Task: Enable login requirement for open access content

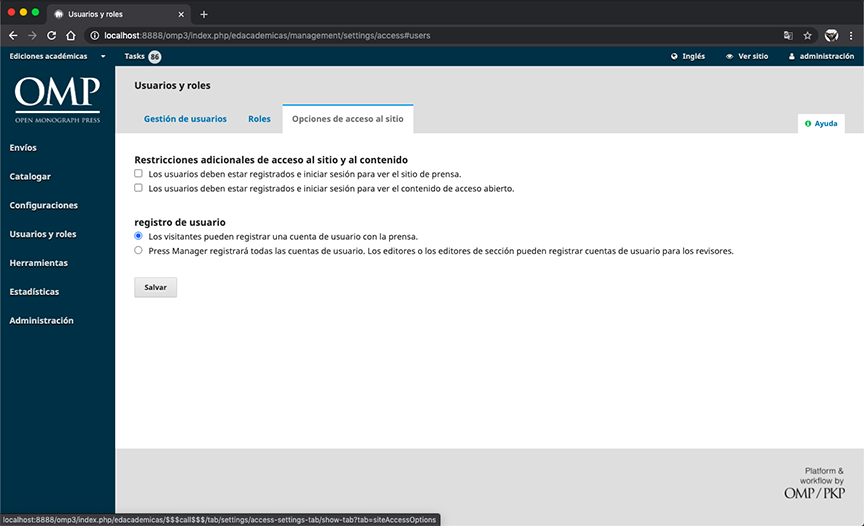Action: pos(139,188)
